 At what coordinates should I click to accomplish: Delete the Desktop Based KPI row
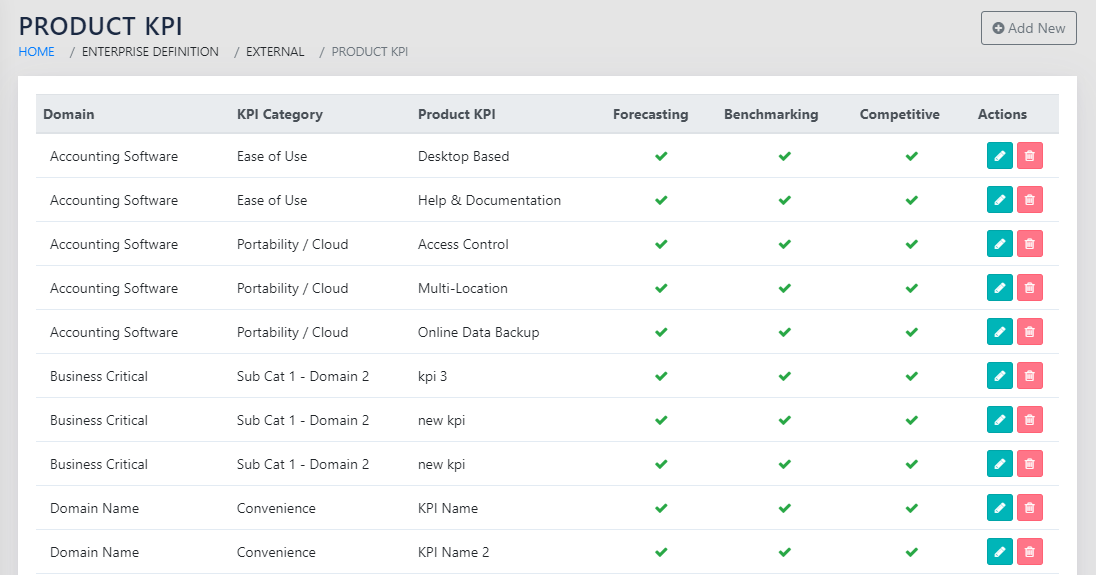coord(1029,156)
